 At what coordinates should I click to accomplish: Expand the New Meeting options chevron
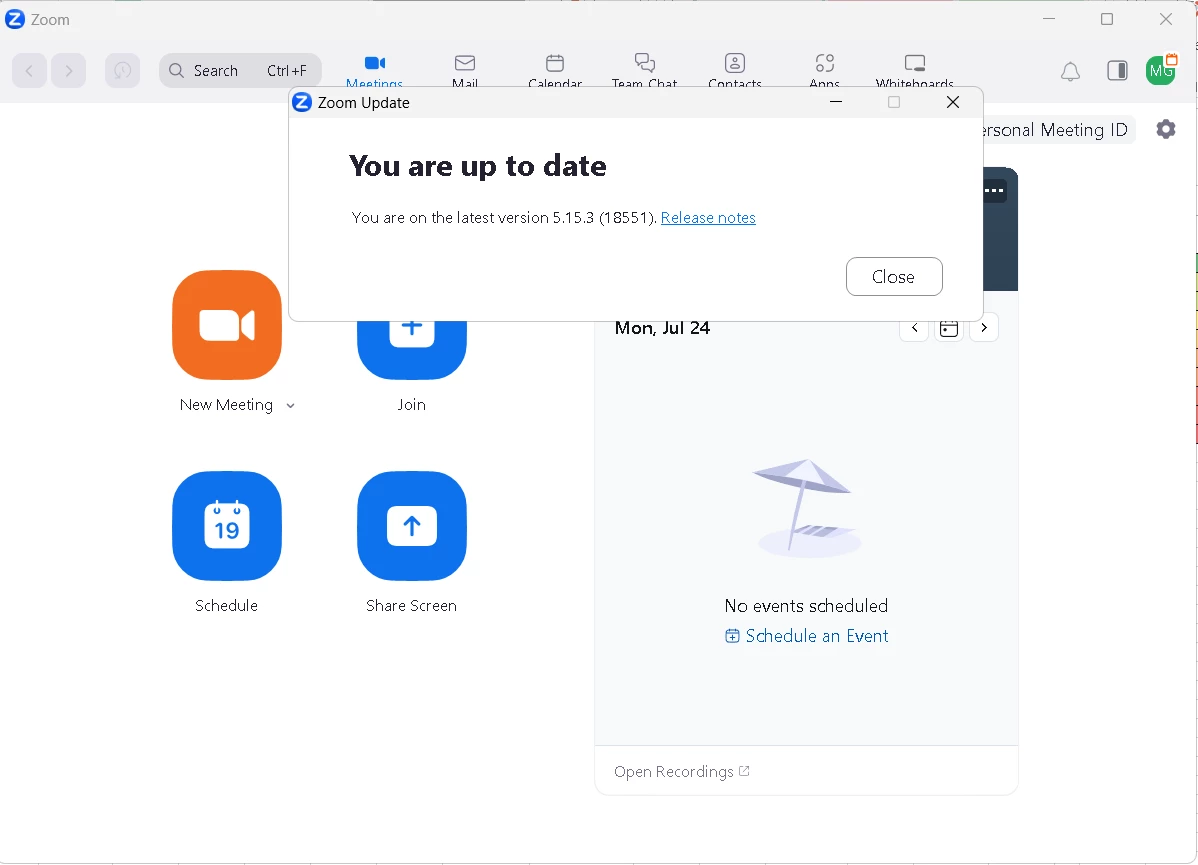290,406
